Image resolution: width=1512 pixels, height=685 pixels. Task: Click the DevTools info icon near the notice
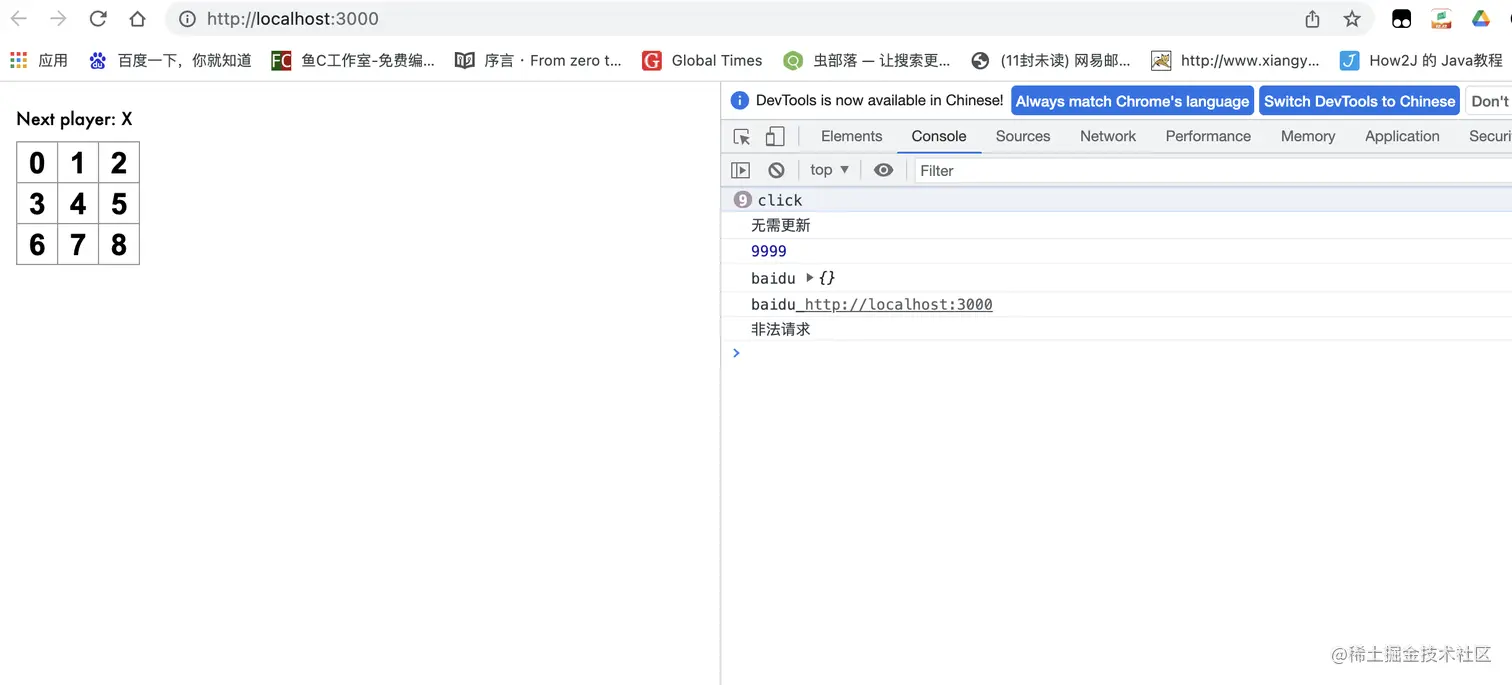click(x=739, y=100)
